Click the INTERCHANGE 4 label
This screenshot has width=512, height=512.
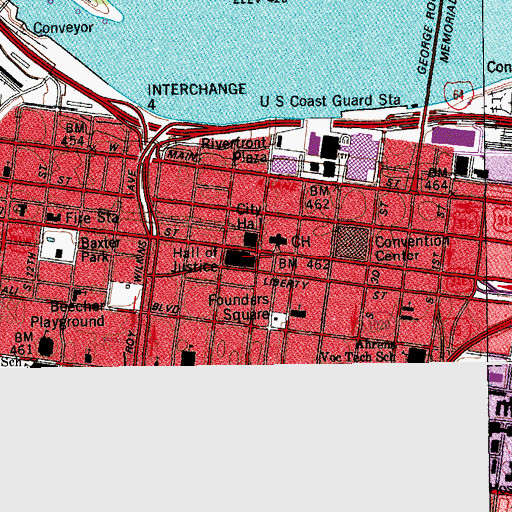point(197,97)
